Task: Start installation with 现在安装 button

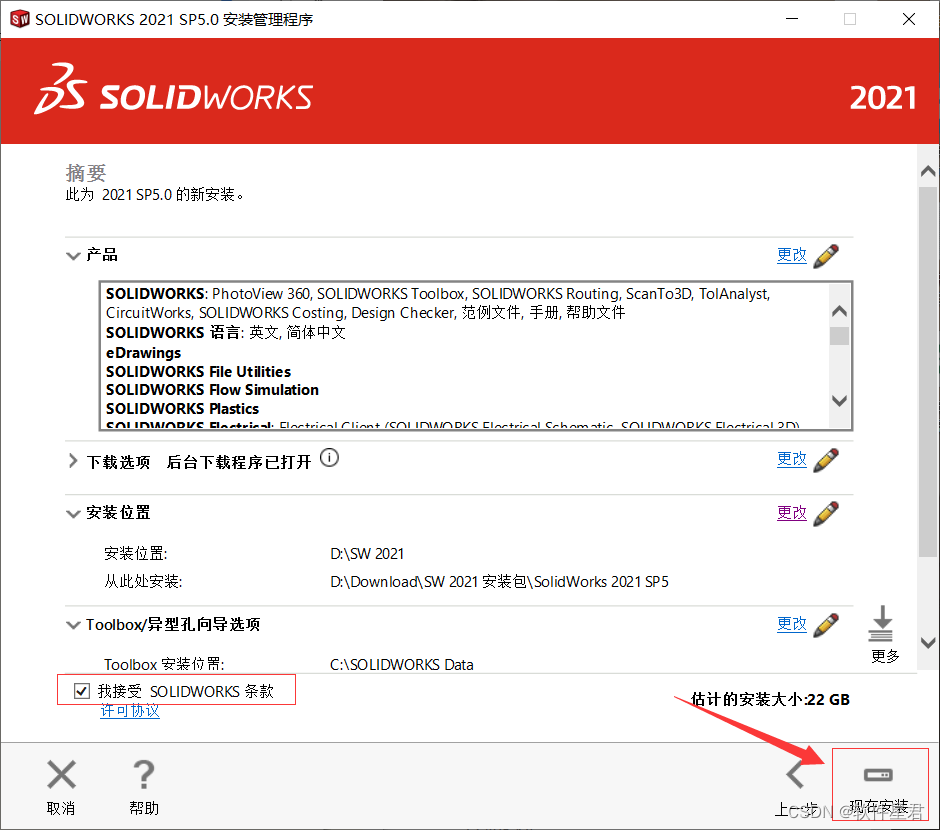Action: [x=879, y=785]
